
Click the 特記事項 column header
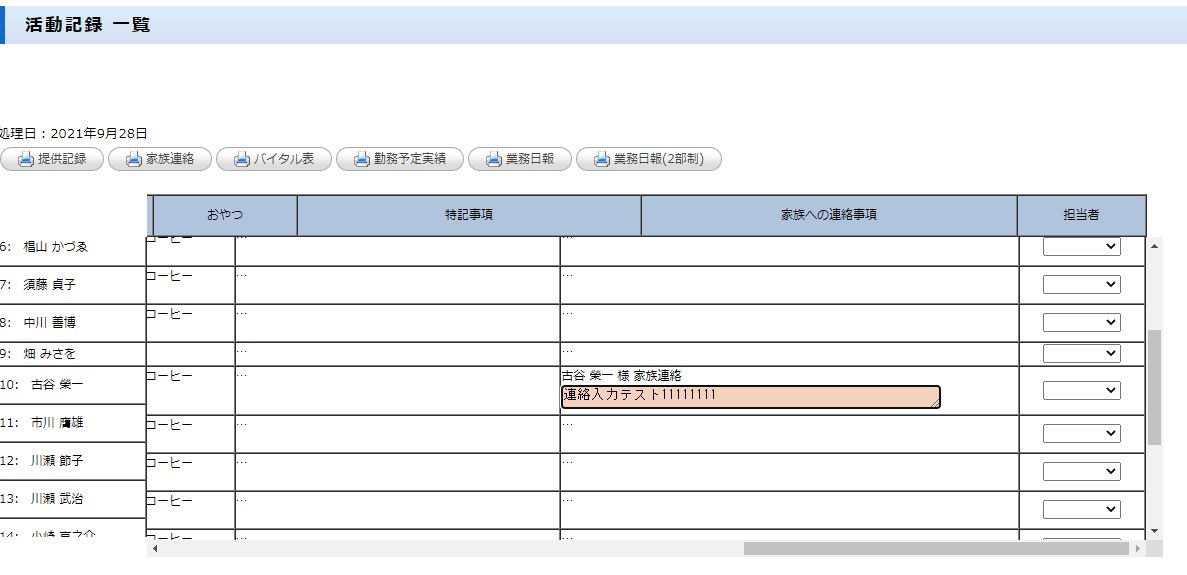click(x=469, y=215)
